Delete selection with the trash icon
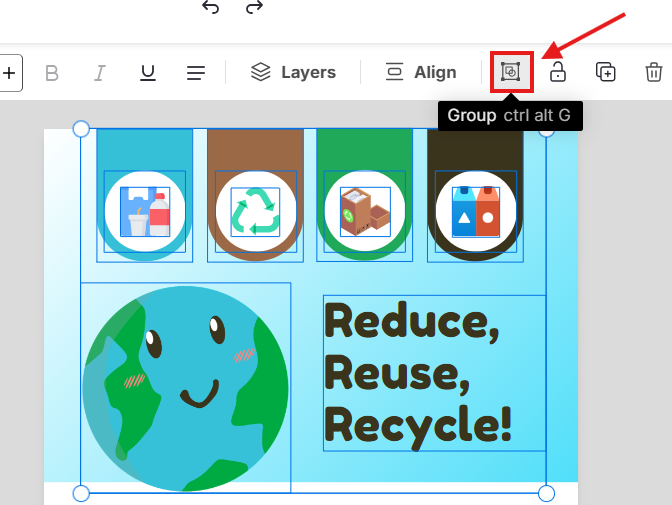This screenshot has width=672, height=505. 653,72
